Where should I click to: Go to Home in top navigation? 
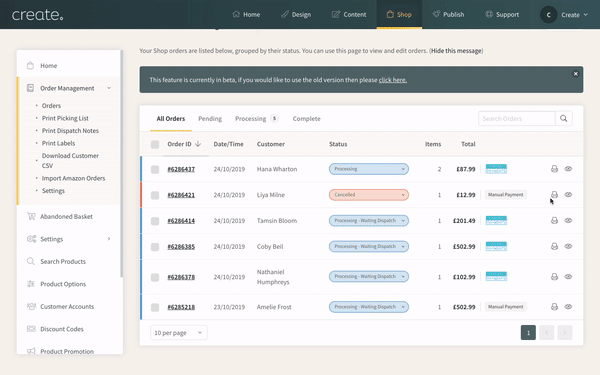[x=246, y=15]
